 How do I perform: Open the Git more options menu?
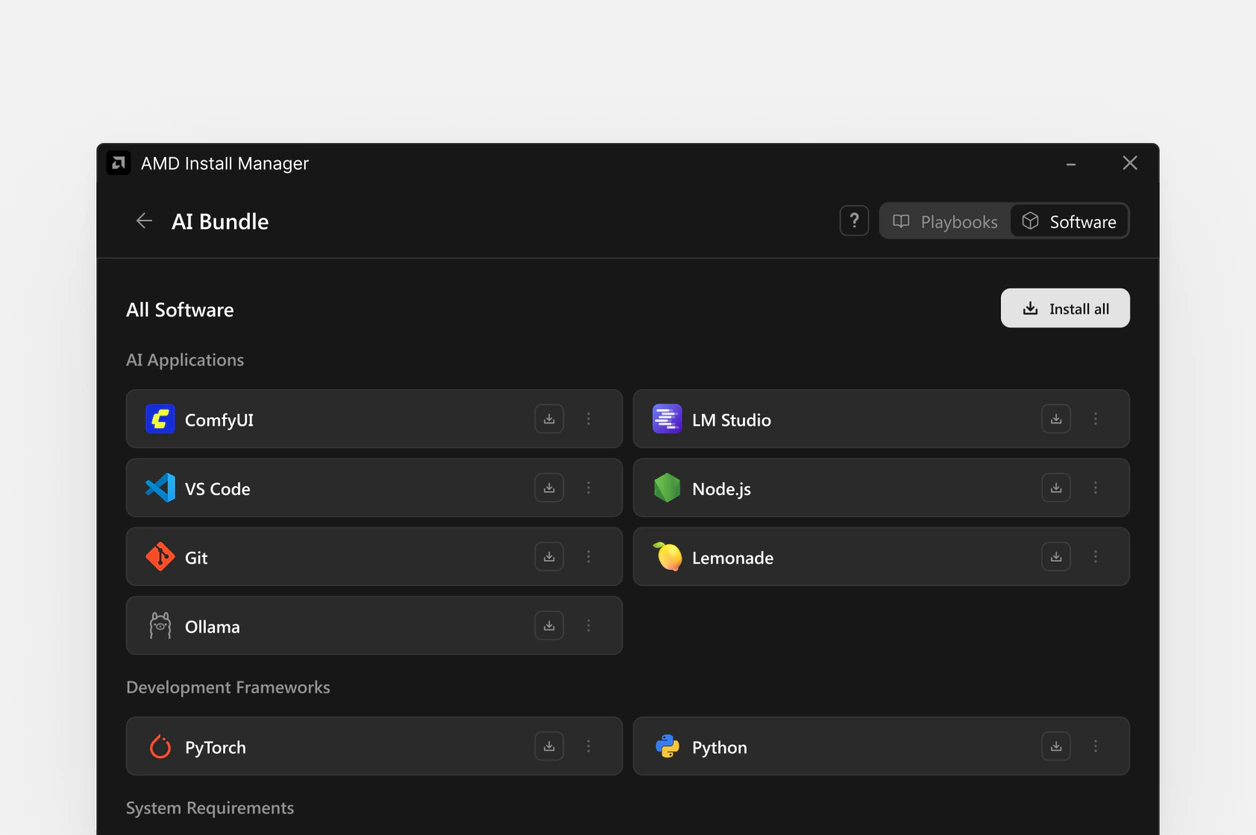[589, 557]
